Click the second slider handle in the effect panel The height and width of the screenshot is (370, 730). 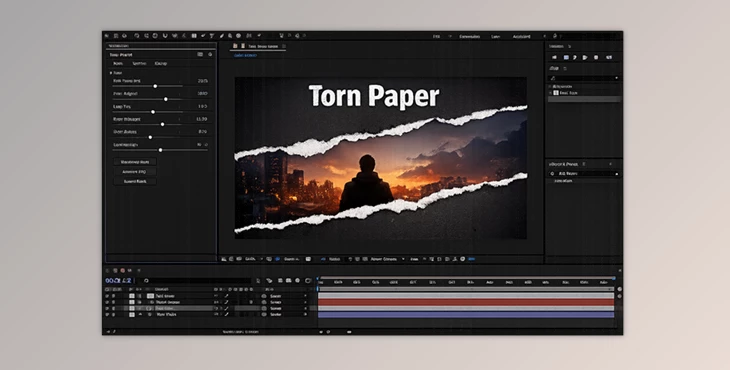pyautogui.click(x=166, y=99)
